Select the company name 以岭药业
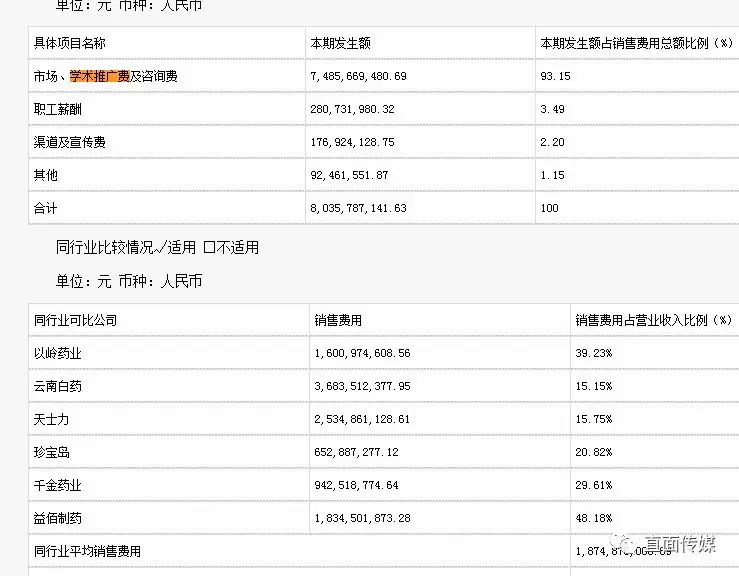 click(x=57, y=354)
